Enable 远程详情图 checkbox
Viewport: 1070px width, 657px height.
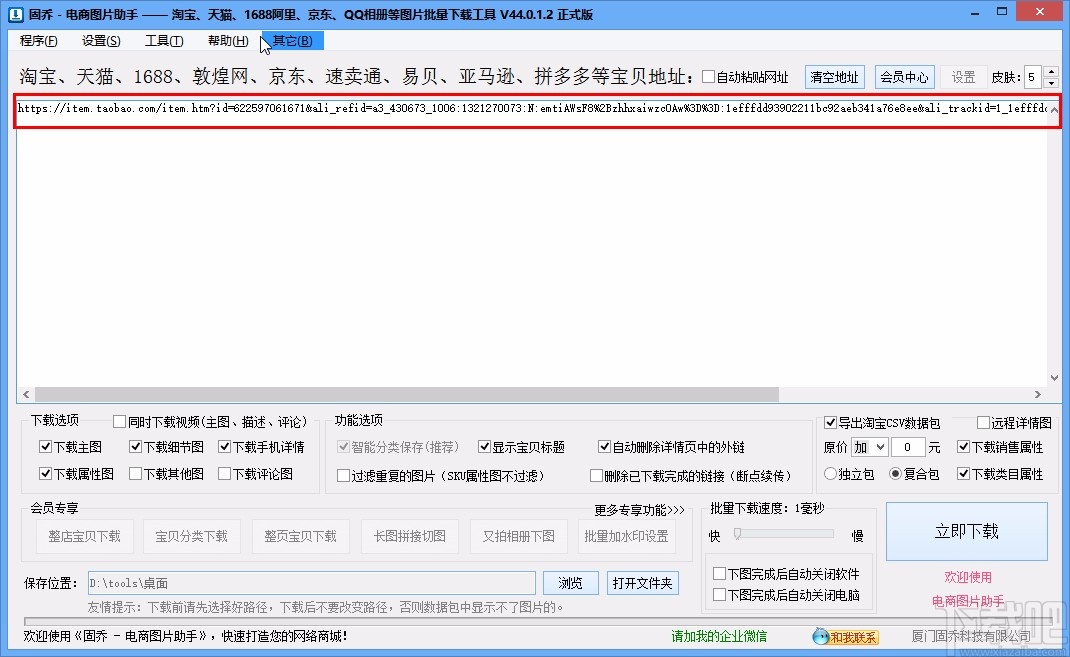pos(983,423)
